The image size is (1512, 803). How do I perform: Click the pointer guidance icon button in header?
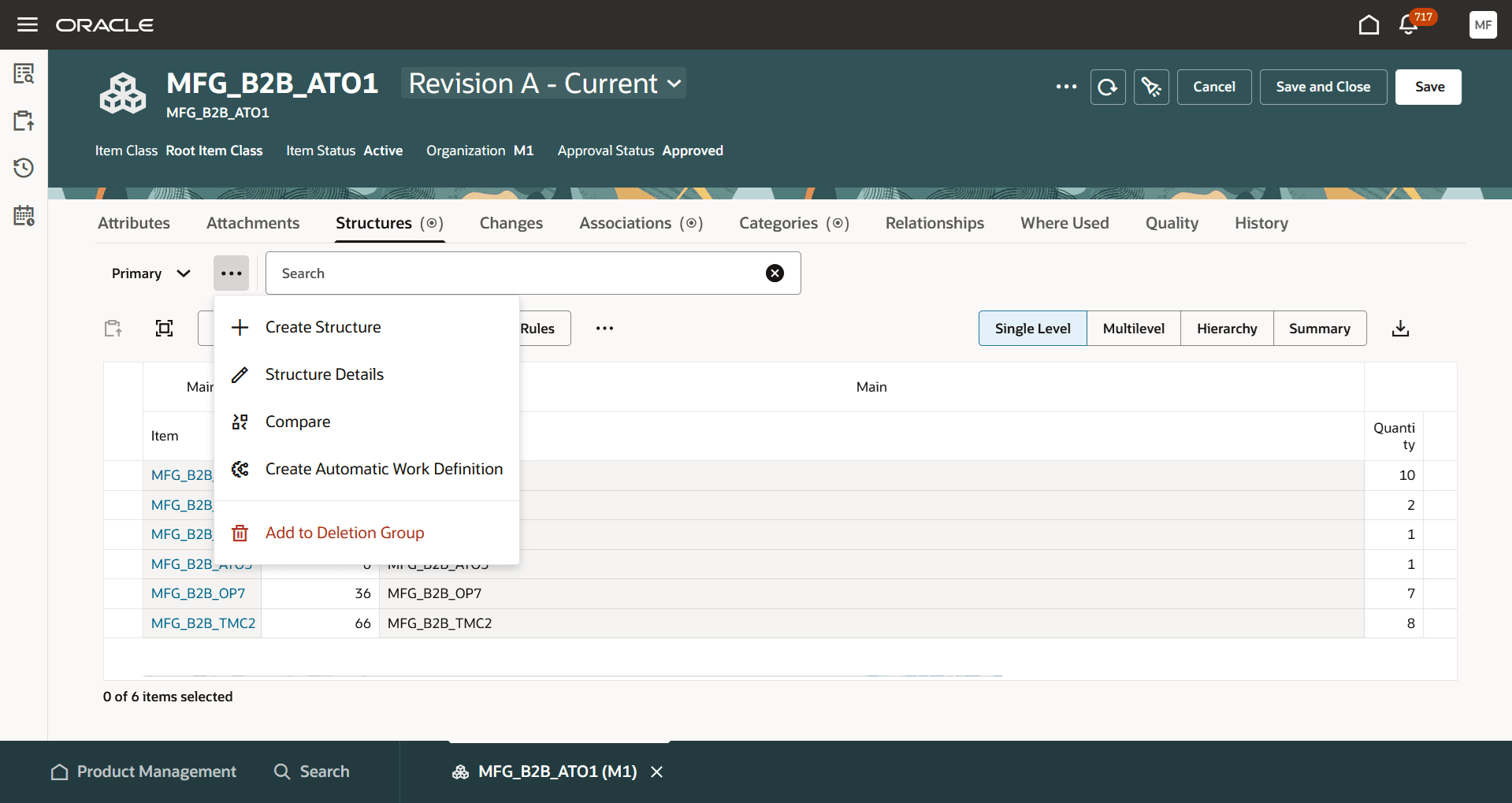[x=1151, y=87]
